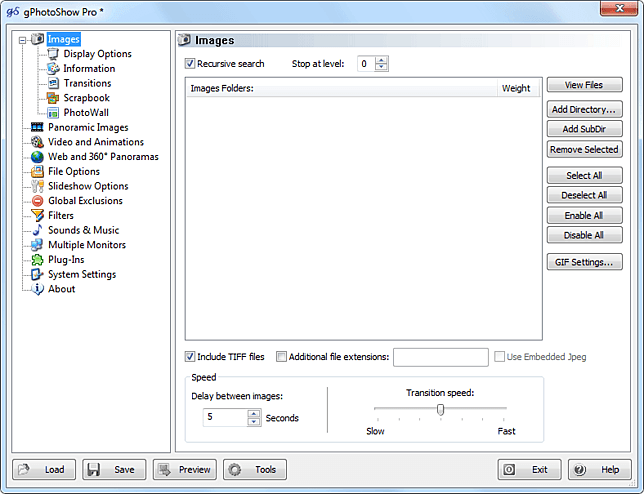Click the Information palette icon in tree
This screenshot has height=494, width=644.
(53, 68)
